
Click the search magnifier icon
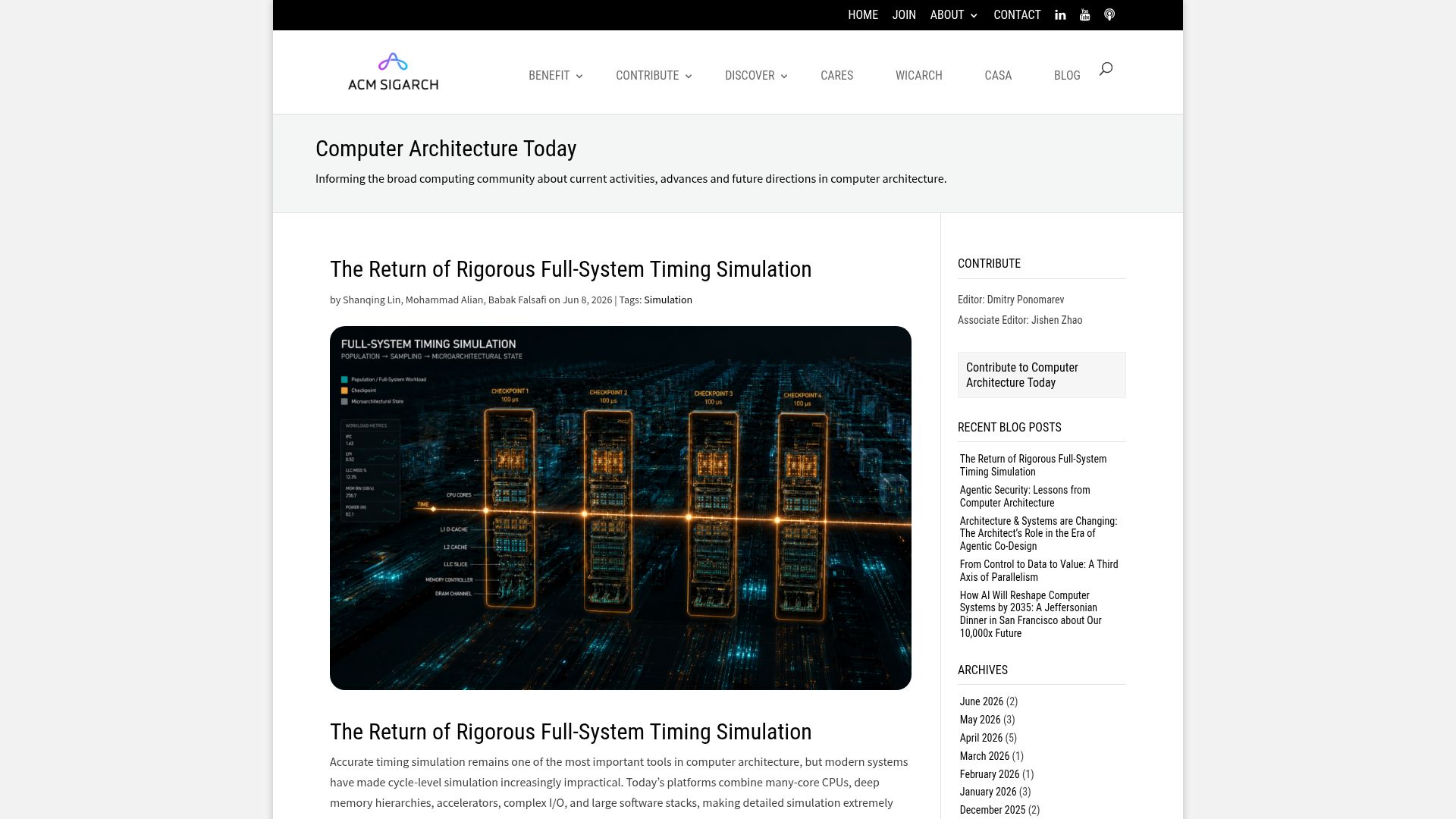click(x=1106, y=69)
